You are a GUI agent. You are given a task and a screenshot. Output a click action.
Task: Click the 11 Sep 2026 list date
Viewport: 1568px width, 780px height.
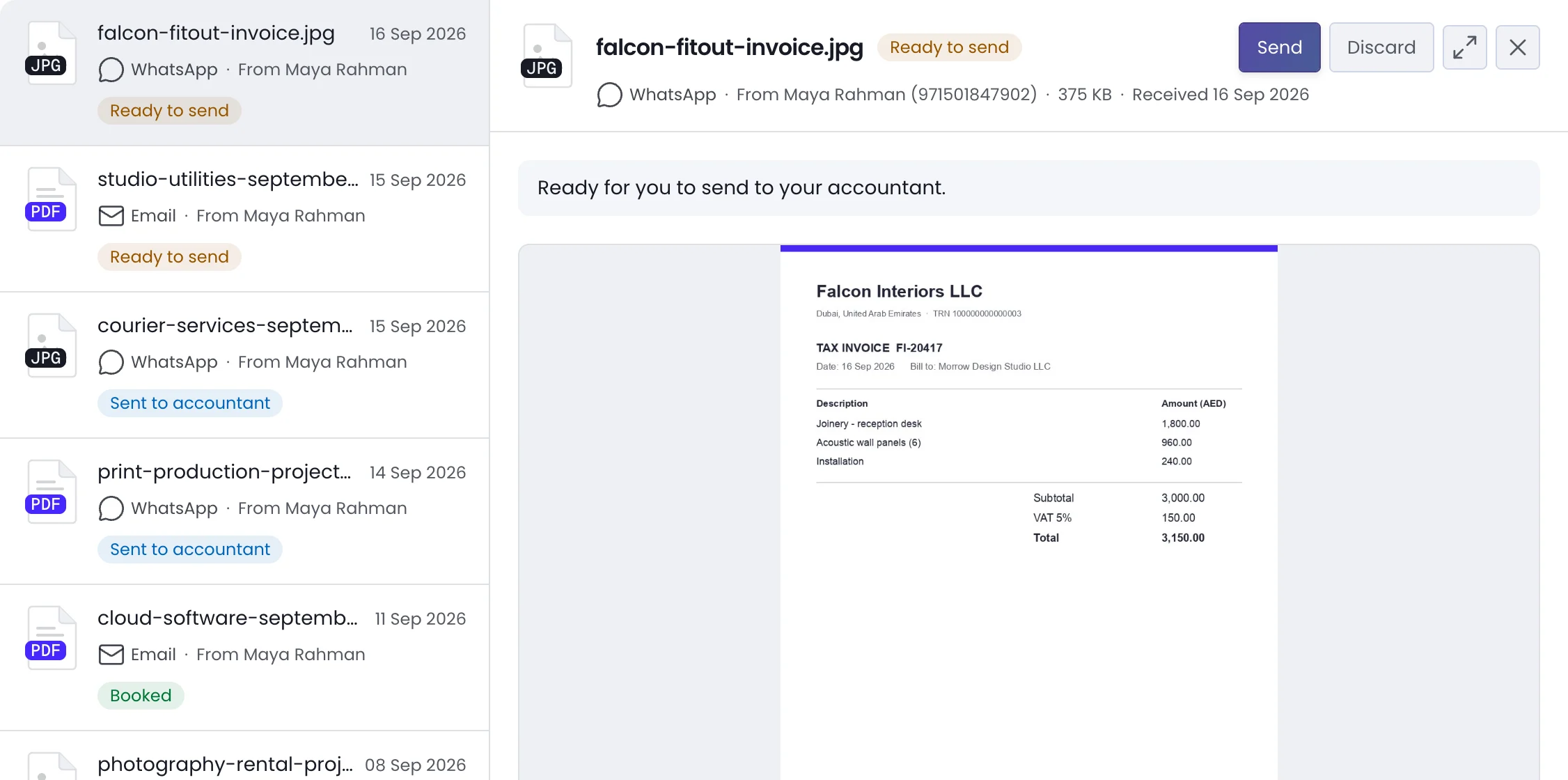pyautogui.click(x=421, y=618)
